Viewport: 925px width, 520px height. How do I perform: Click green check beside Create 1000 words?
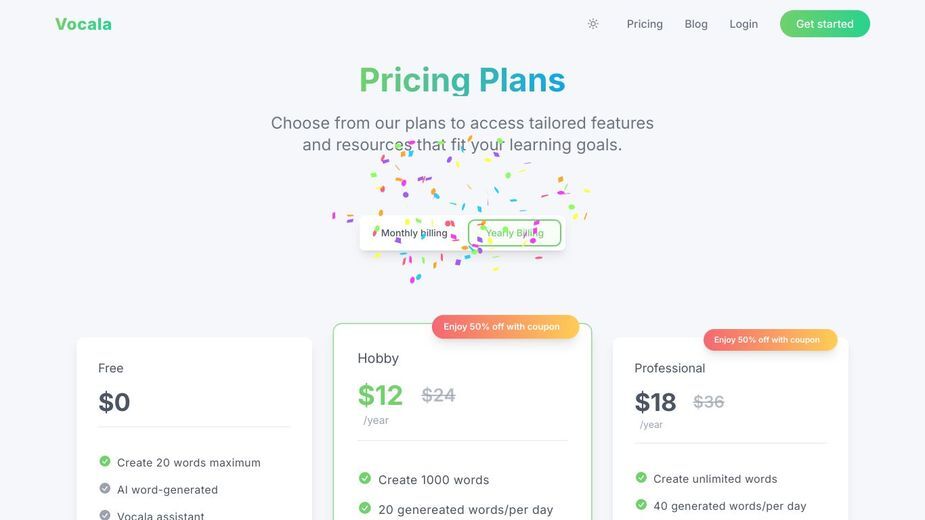[365, 479]
